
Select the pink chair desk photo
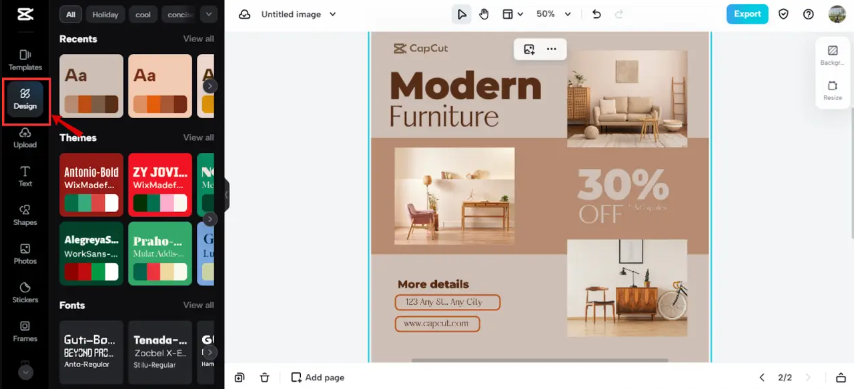tap(454, 196)
